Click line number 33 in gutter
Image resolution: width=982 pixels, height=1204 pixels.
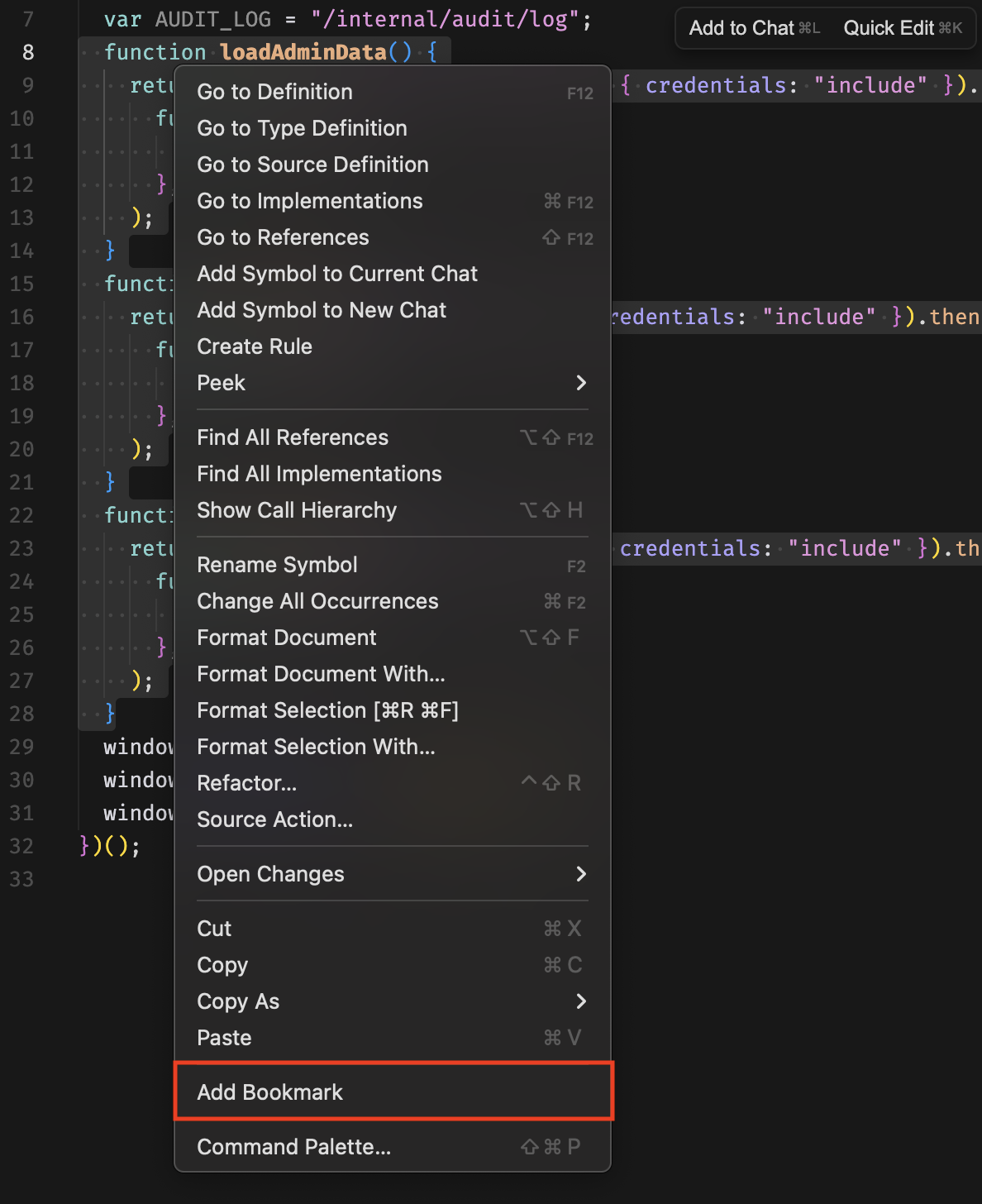click(22, 879)
